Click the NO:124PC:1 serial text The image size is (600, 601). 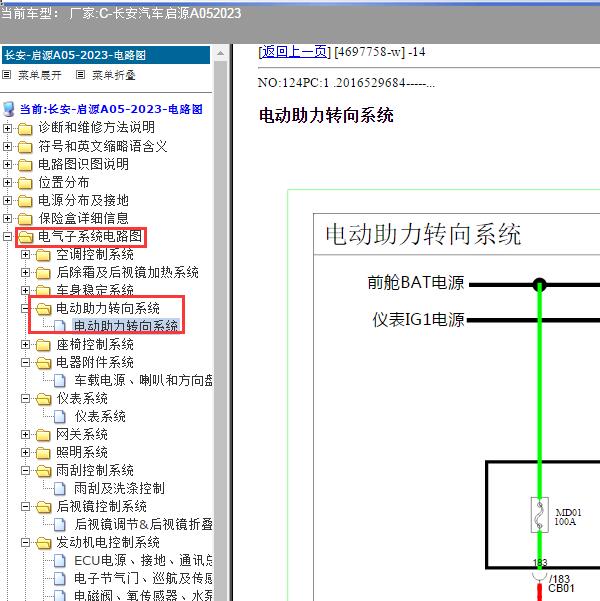tap(346, 83)
